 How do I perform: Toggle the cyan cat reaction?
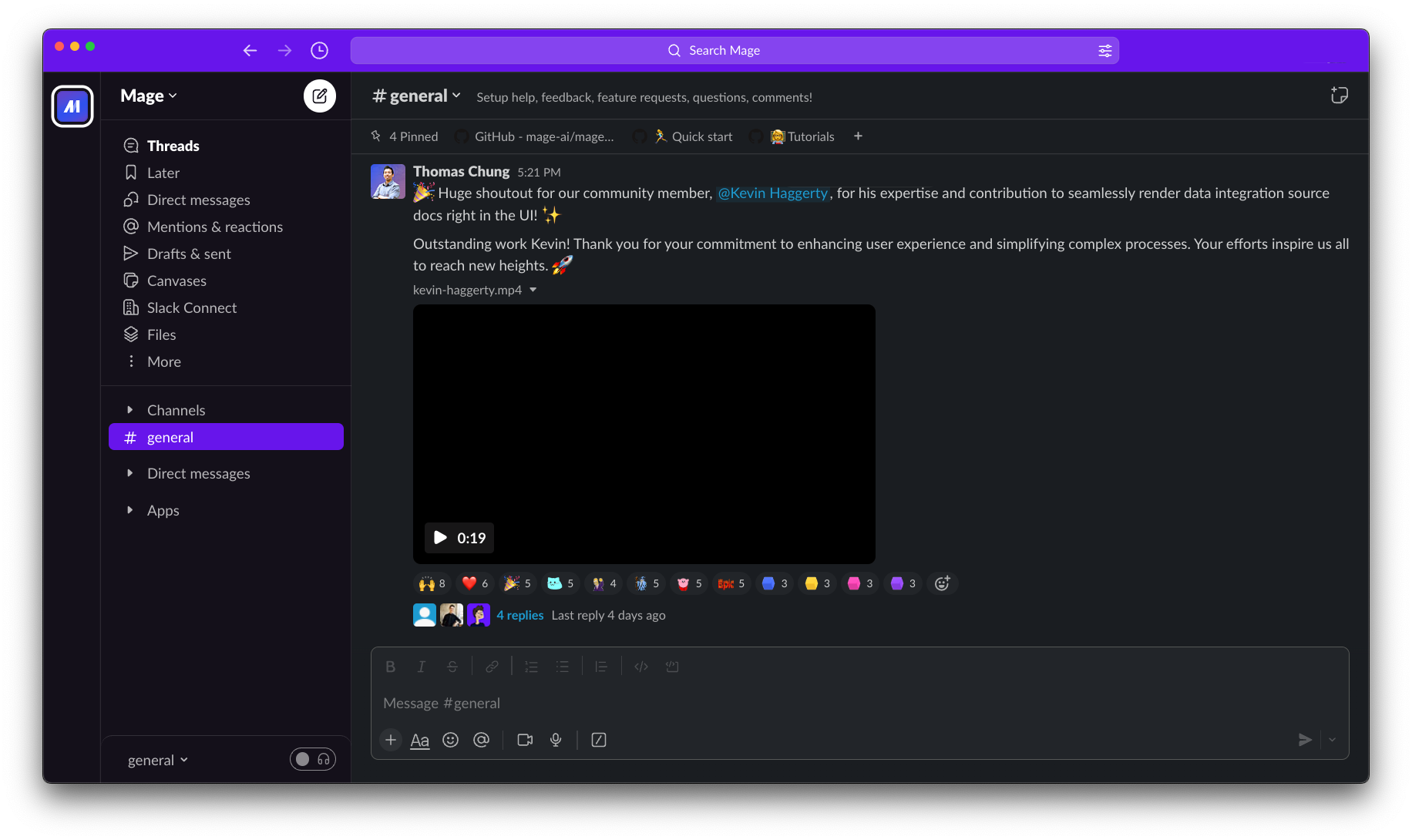tap(560, 583)
